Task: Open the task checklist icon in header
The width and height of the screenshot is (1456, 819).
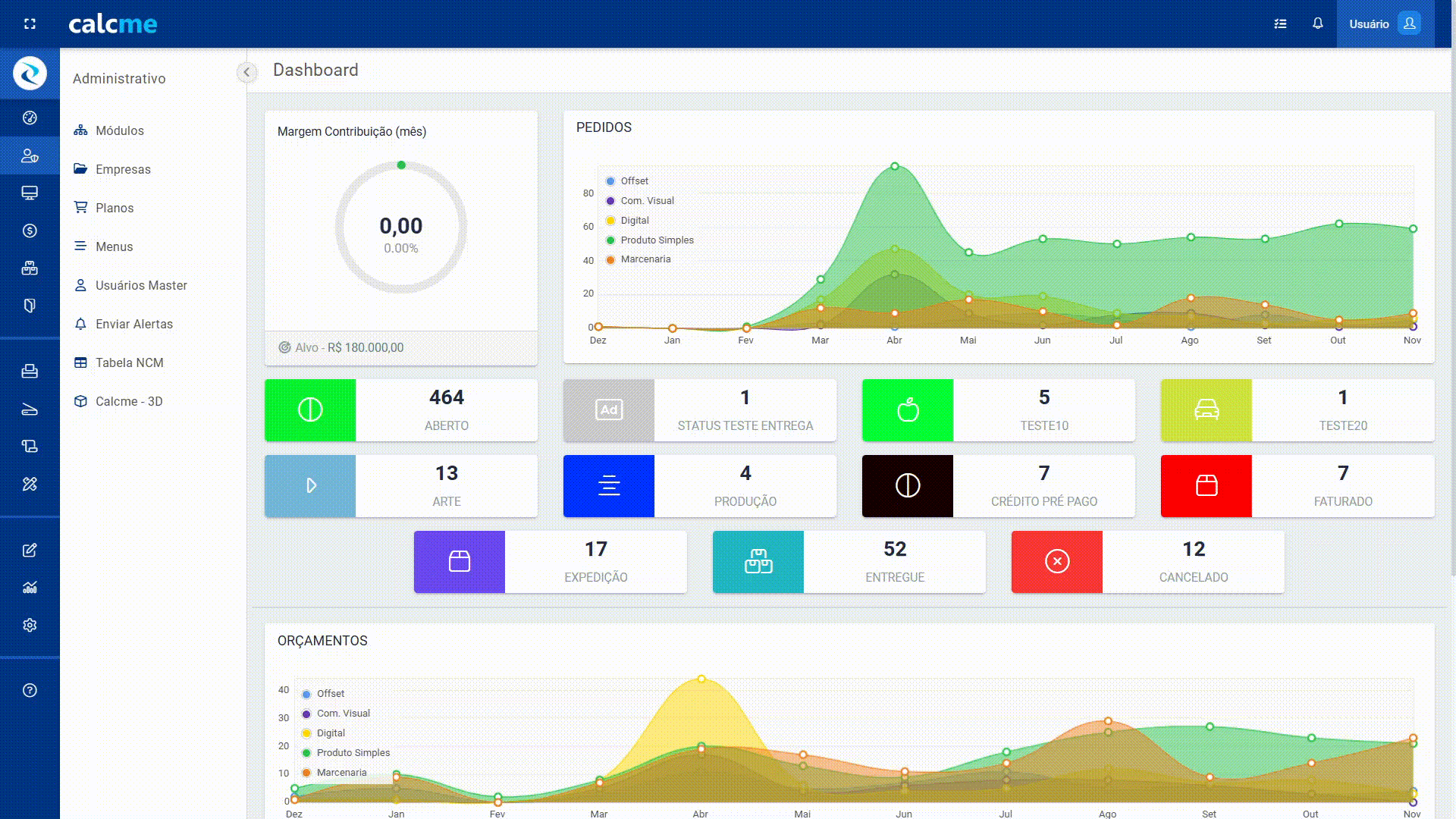Action: (1280, 24)
